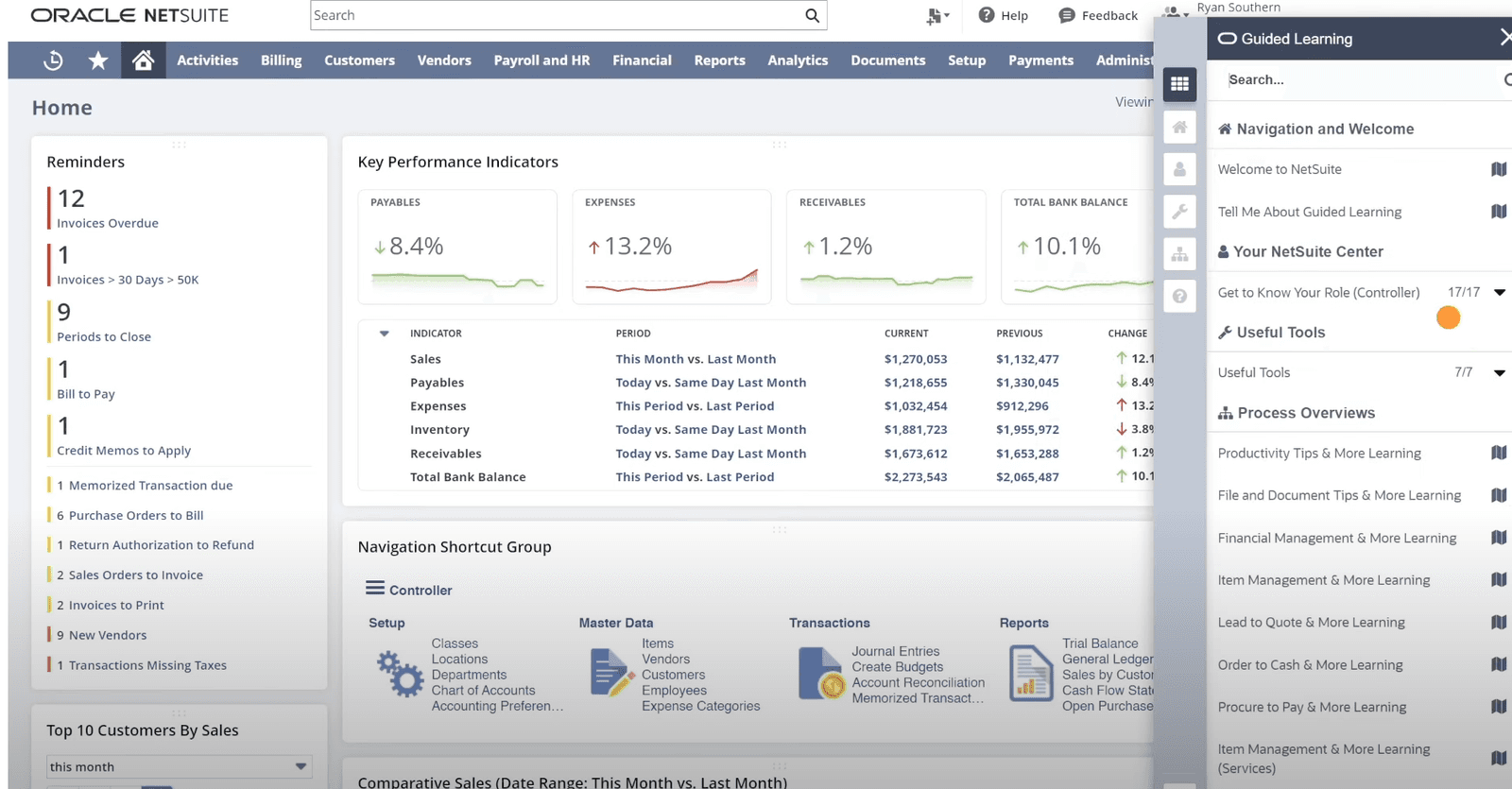
Task: Open Welcome to NetSuite guide
Action: coord(1280,169)
